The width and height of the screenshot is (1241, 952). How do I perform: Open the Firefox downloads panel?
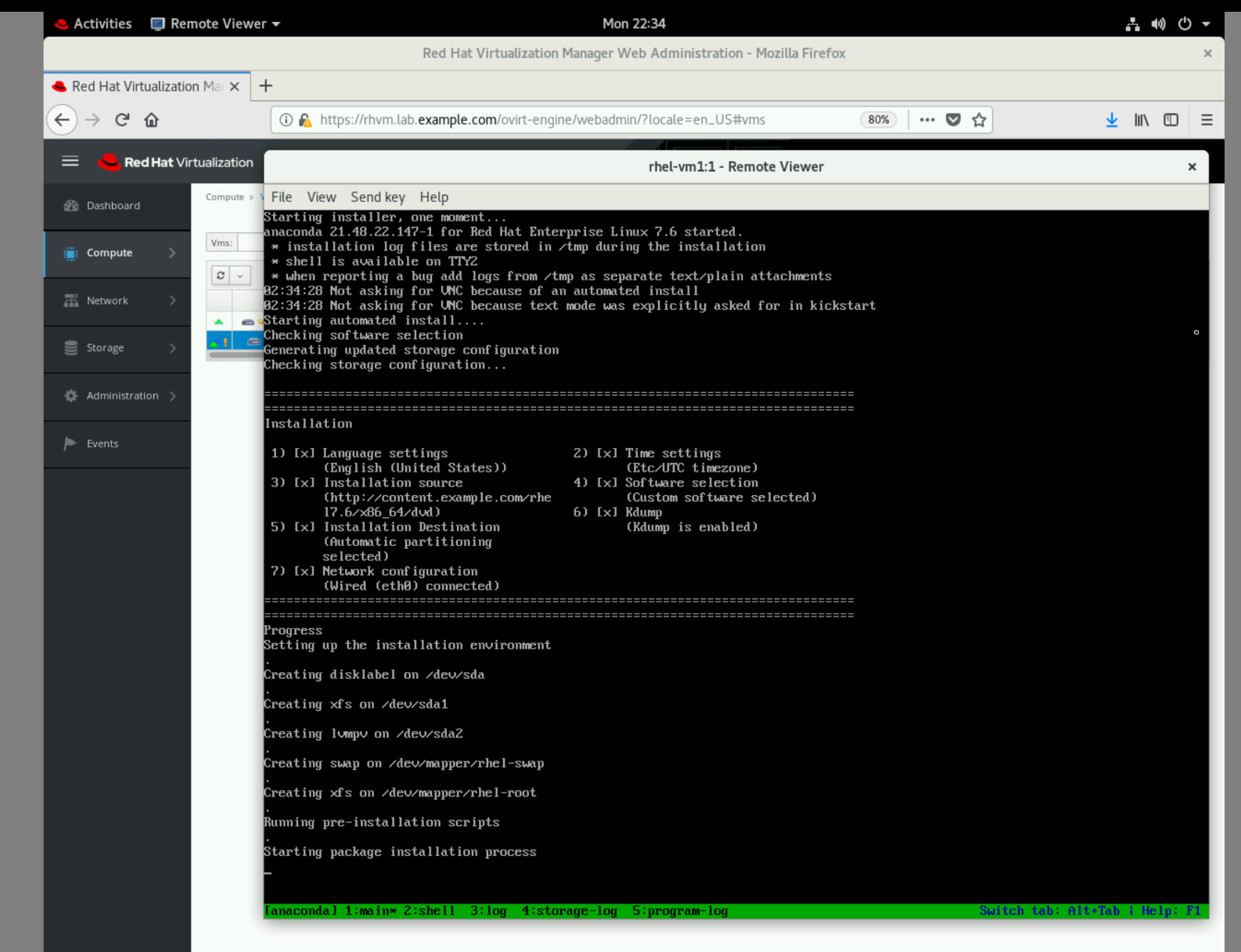click(1112, 120)
